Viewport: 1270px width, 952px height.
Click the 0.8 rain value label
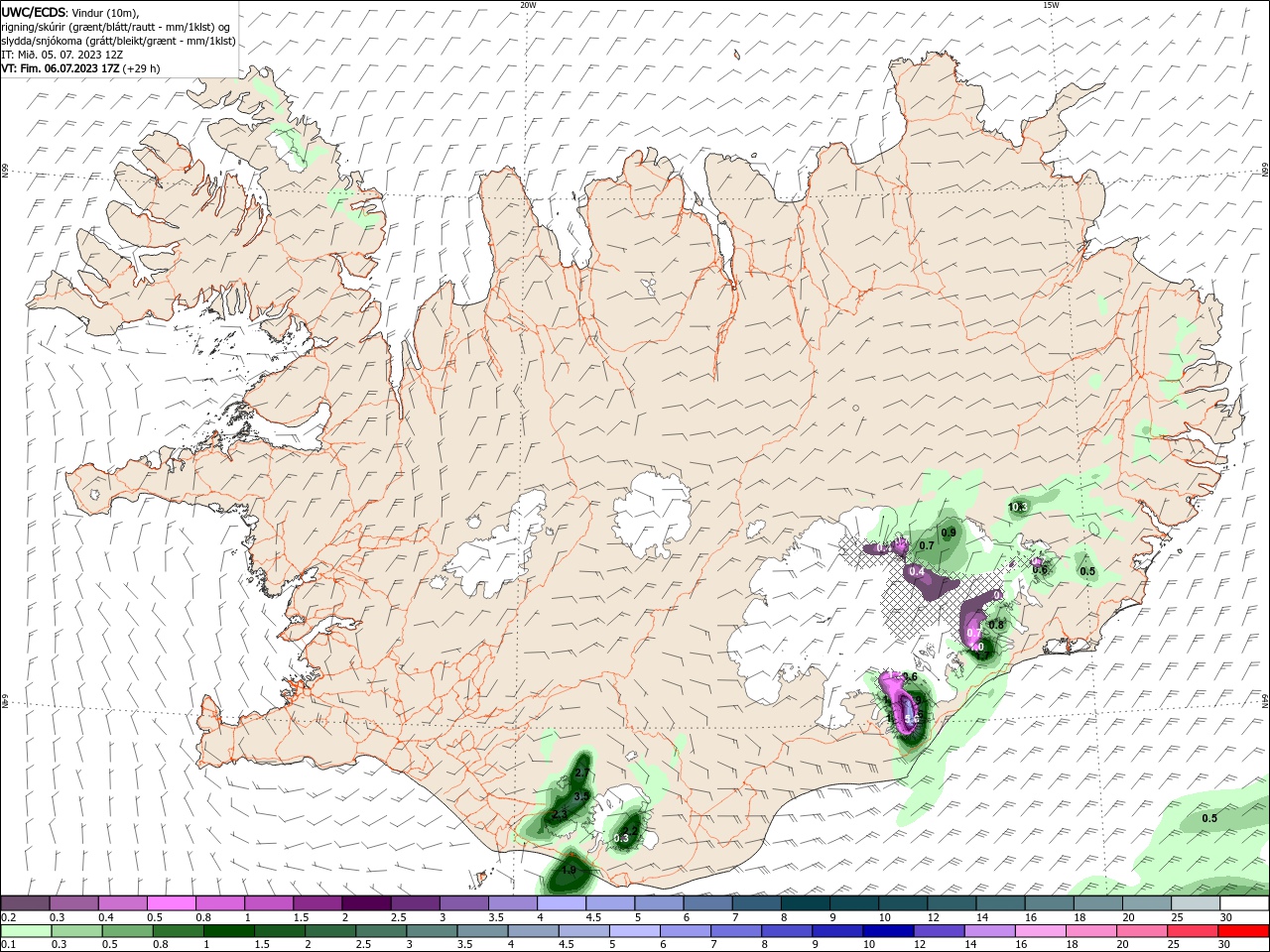point(997,625)
